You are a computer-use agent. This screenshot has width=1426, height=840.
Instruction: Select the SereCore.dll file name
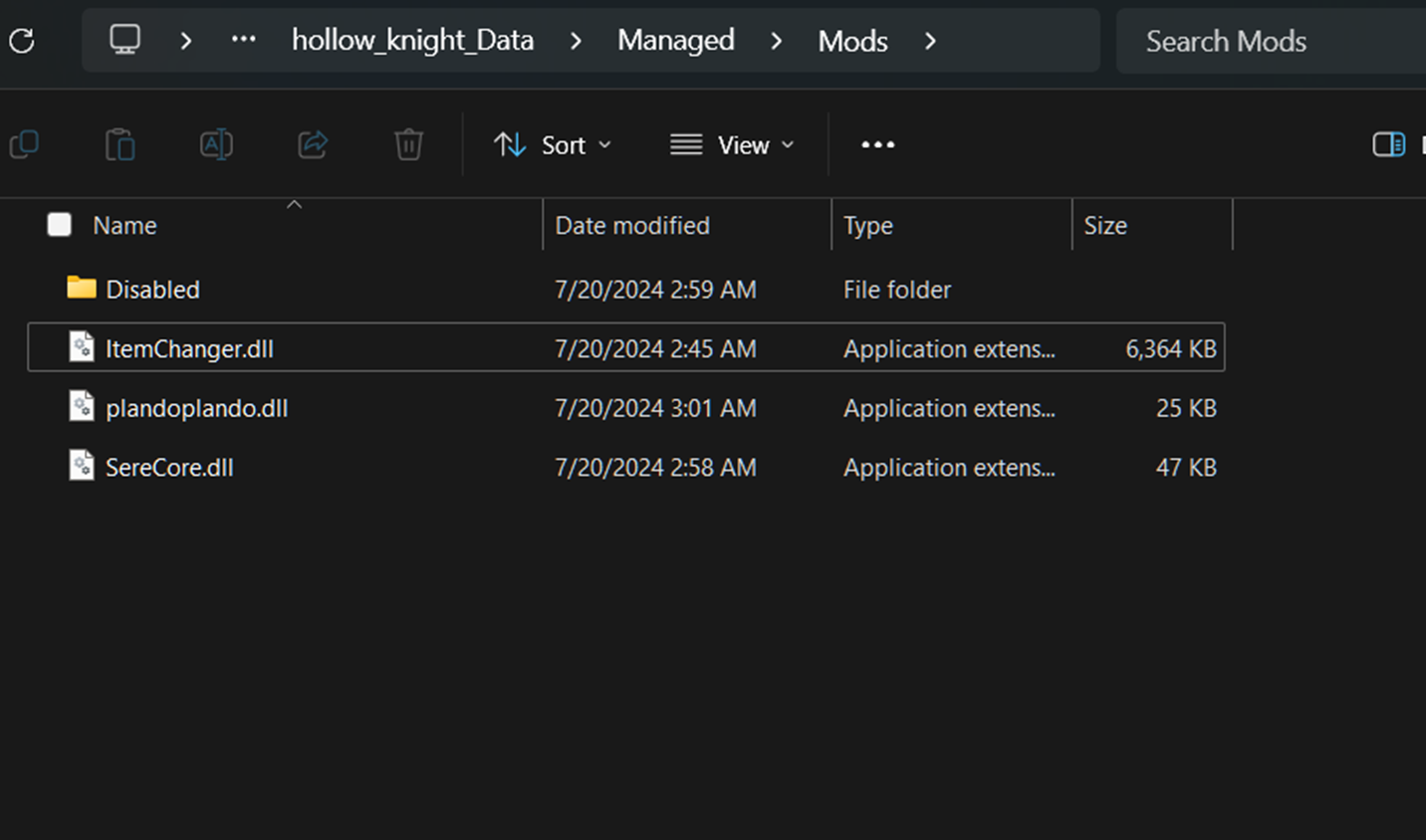pos(169,468)
